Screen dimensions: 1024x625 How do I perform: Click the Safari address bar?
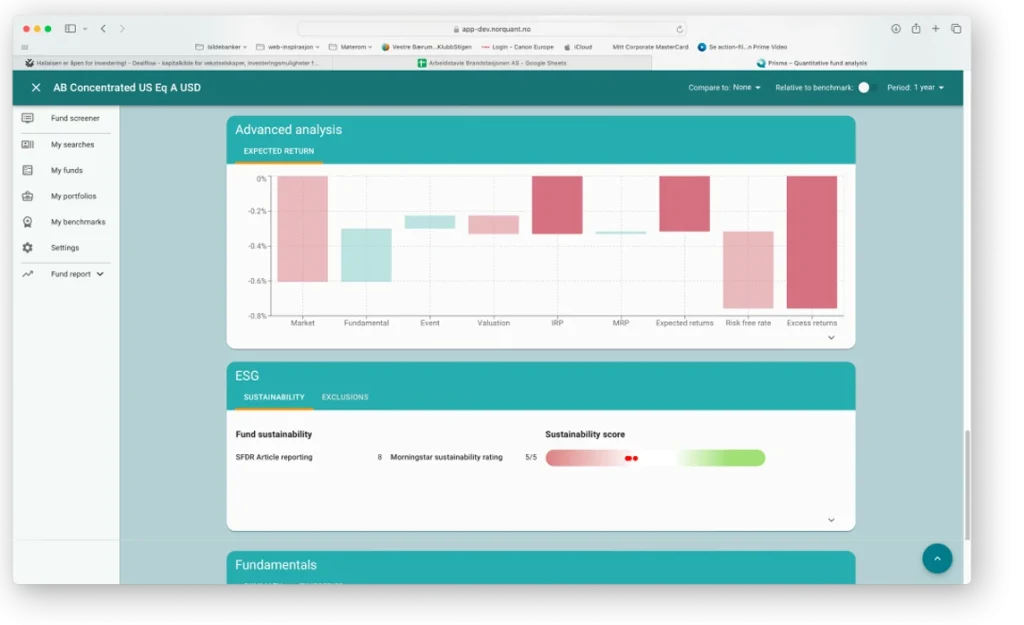coord(490,29)
